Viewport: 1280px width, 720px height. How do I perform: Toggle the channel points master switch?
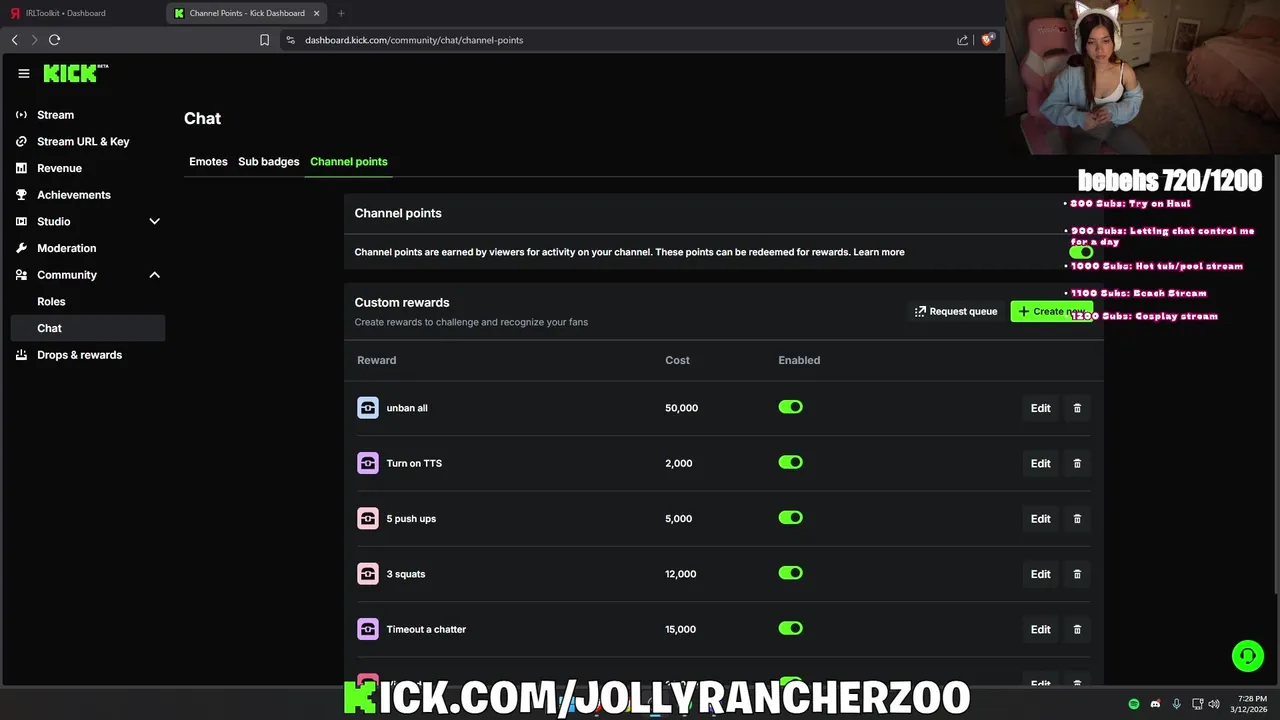coord(1081,252)
